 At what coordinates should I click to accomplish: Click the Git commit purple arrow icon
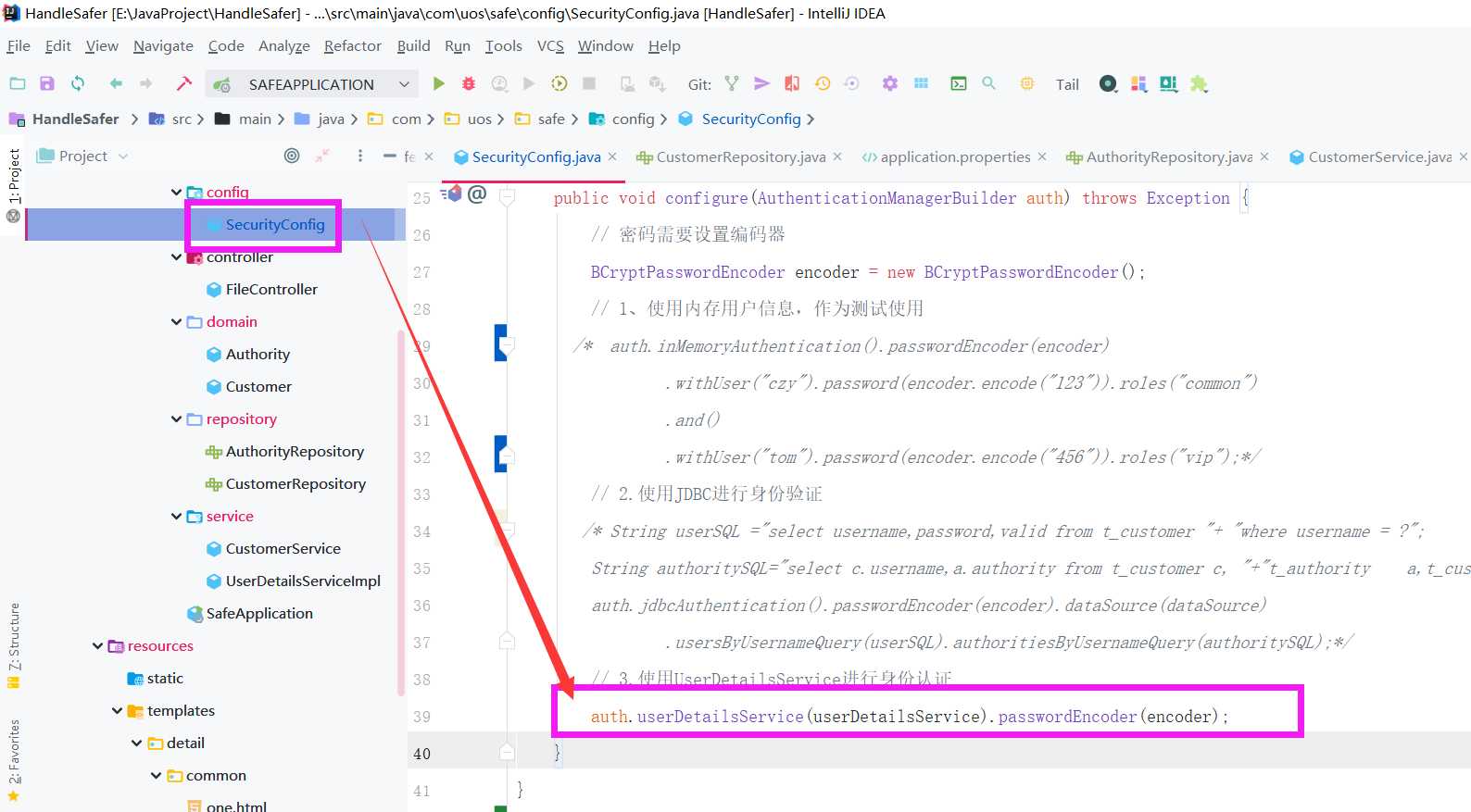761,83
